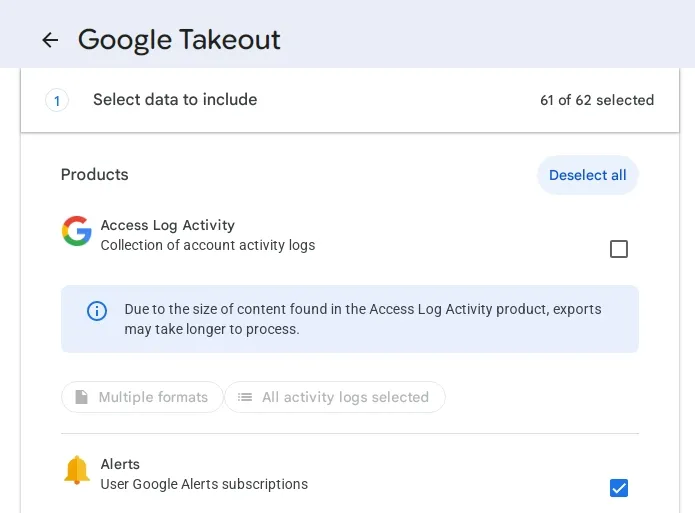Screen dimensions: 695x513
Task: Click the list icon in activity logs chip
Action: pyautogui.click(x=245, y=397)
